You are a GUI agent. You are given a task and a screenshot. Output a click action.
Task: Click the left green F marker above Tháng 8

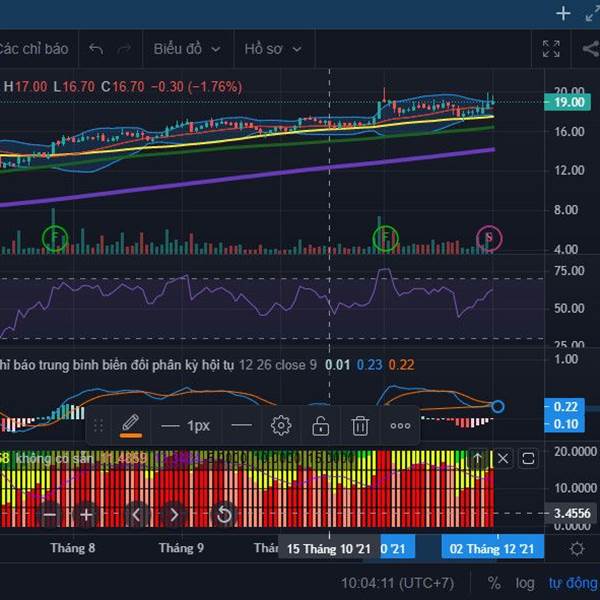pyautogui.click(x=55, y=238)
